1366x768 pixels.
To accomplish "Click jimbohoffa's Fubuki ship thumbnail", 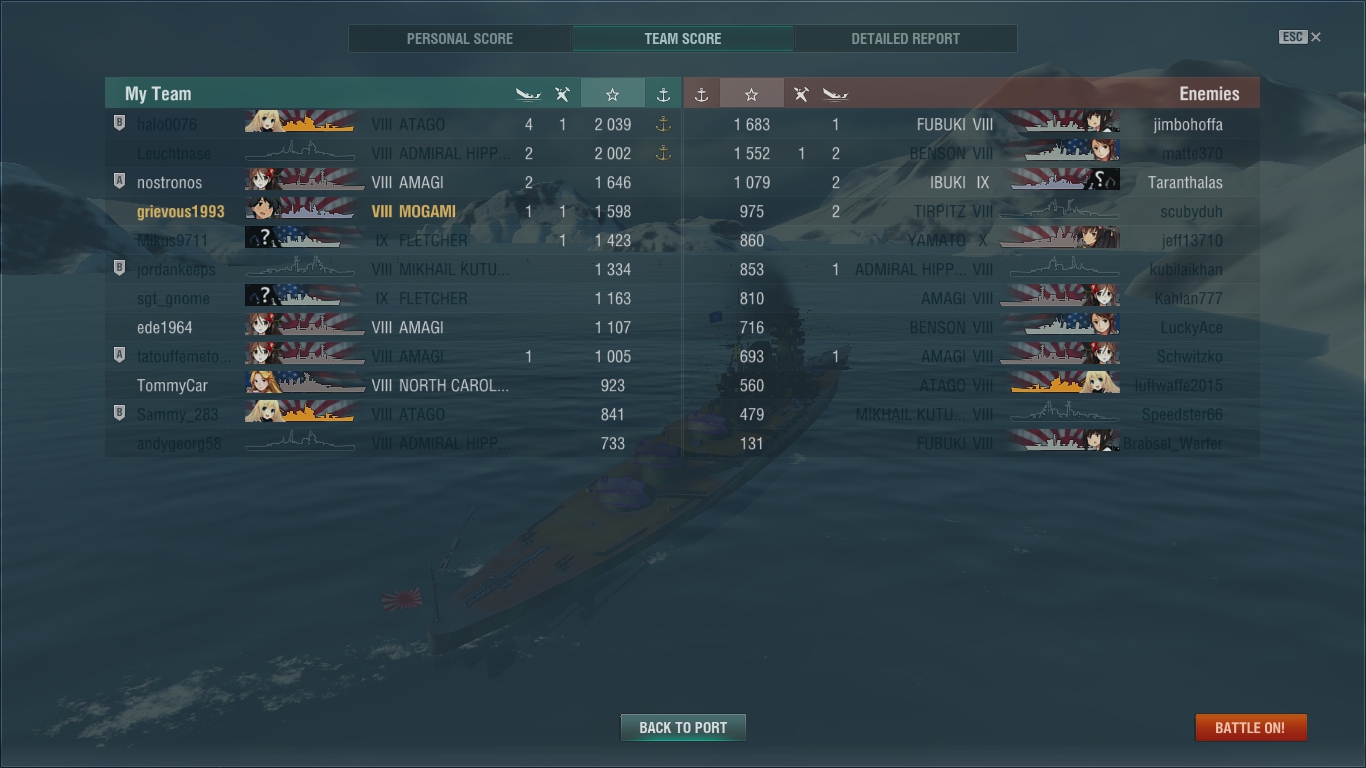I will pos(1064,124).
